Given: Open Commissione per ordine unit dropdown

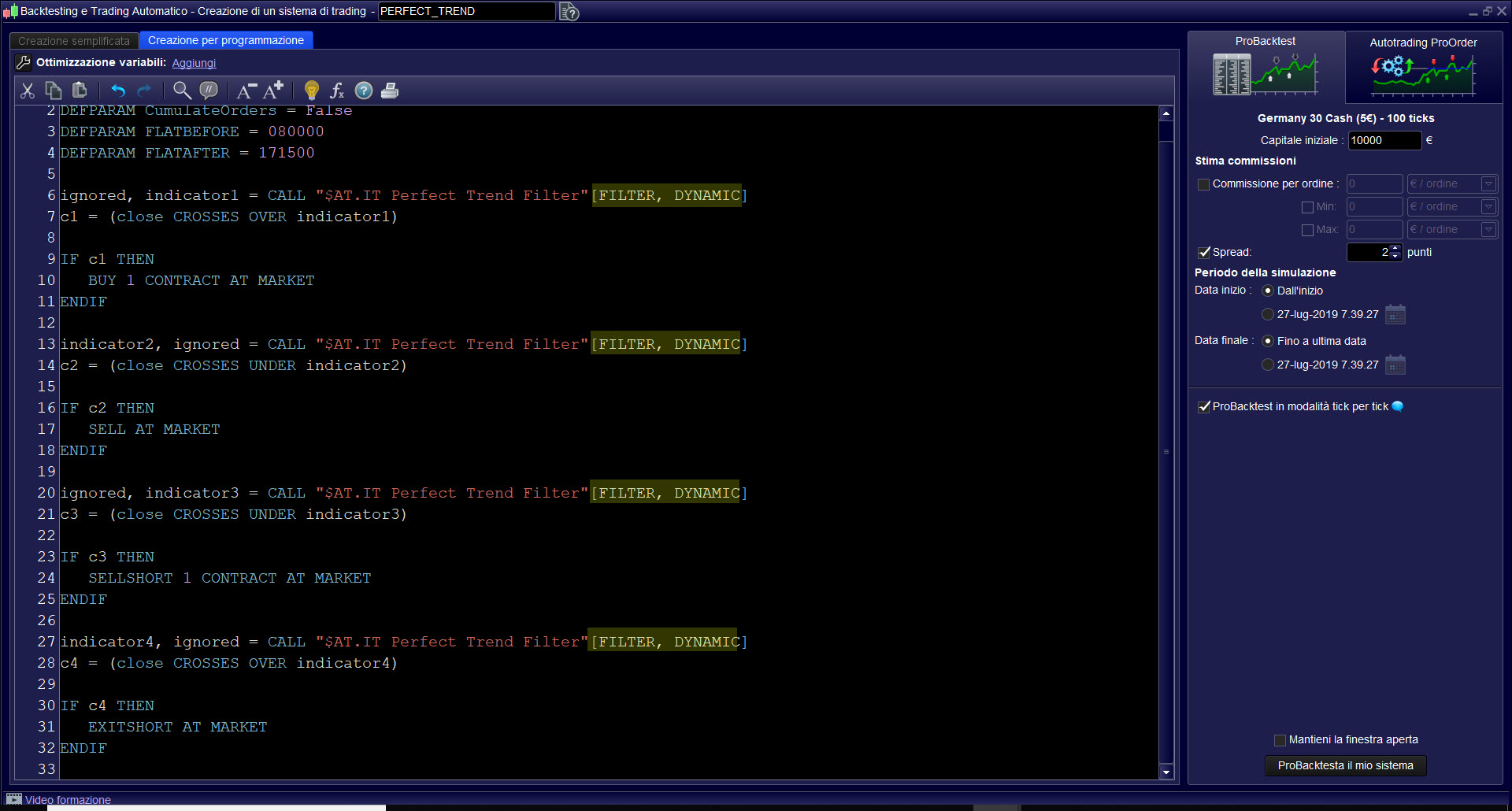Looking at the screenshot, I should click(1488, 184).
